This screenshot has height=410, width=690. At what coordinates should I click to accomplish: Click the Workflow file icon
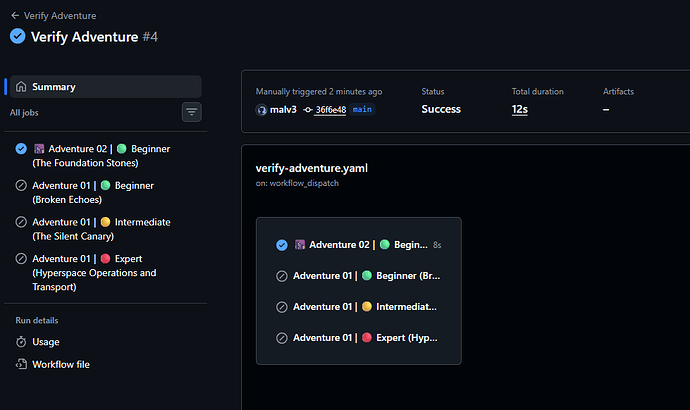click(x=21, y=364)
